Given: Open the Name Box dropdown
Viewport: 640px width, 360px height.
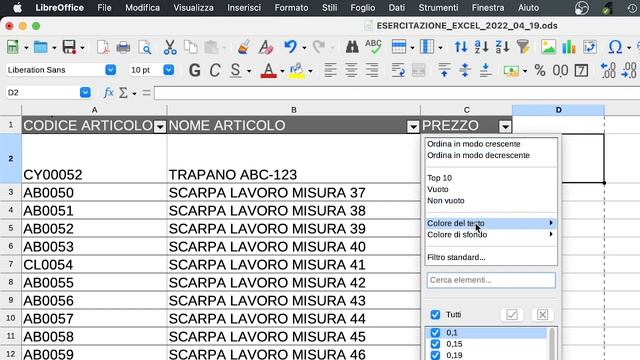Looking at the screenshot, I should click(85, 93).
